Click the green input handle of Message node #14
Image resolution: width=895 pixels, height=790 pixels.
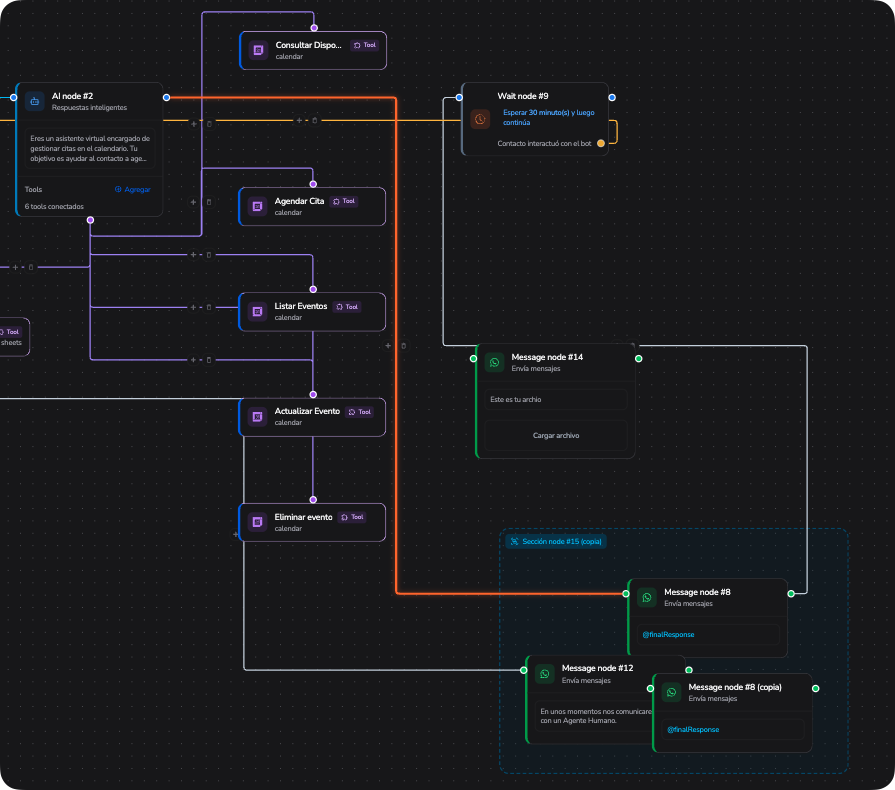473,358
